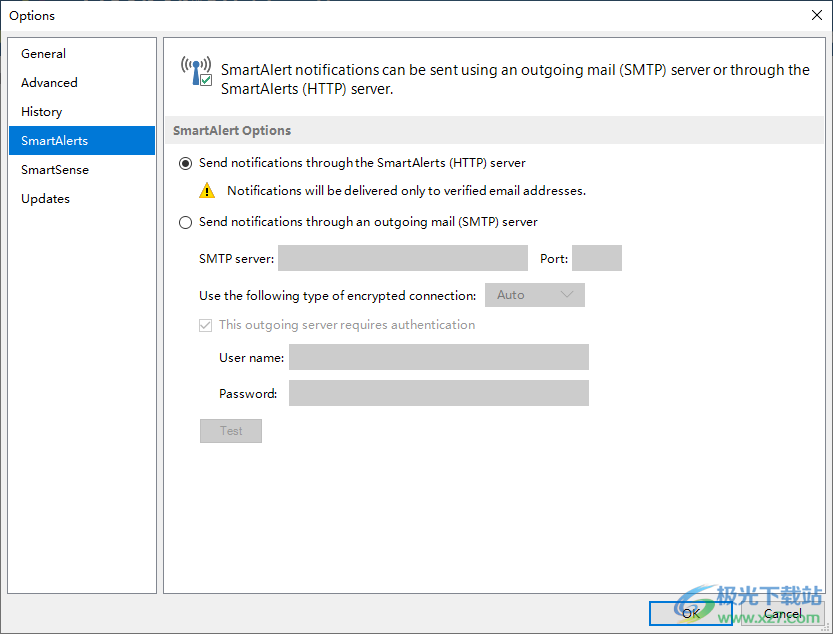Open the General options page
Image resolution: width=833 pixels, height=634 pixels.
tap(44, 54)
